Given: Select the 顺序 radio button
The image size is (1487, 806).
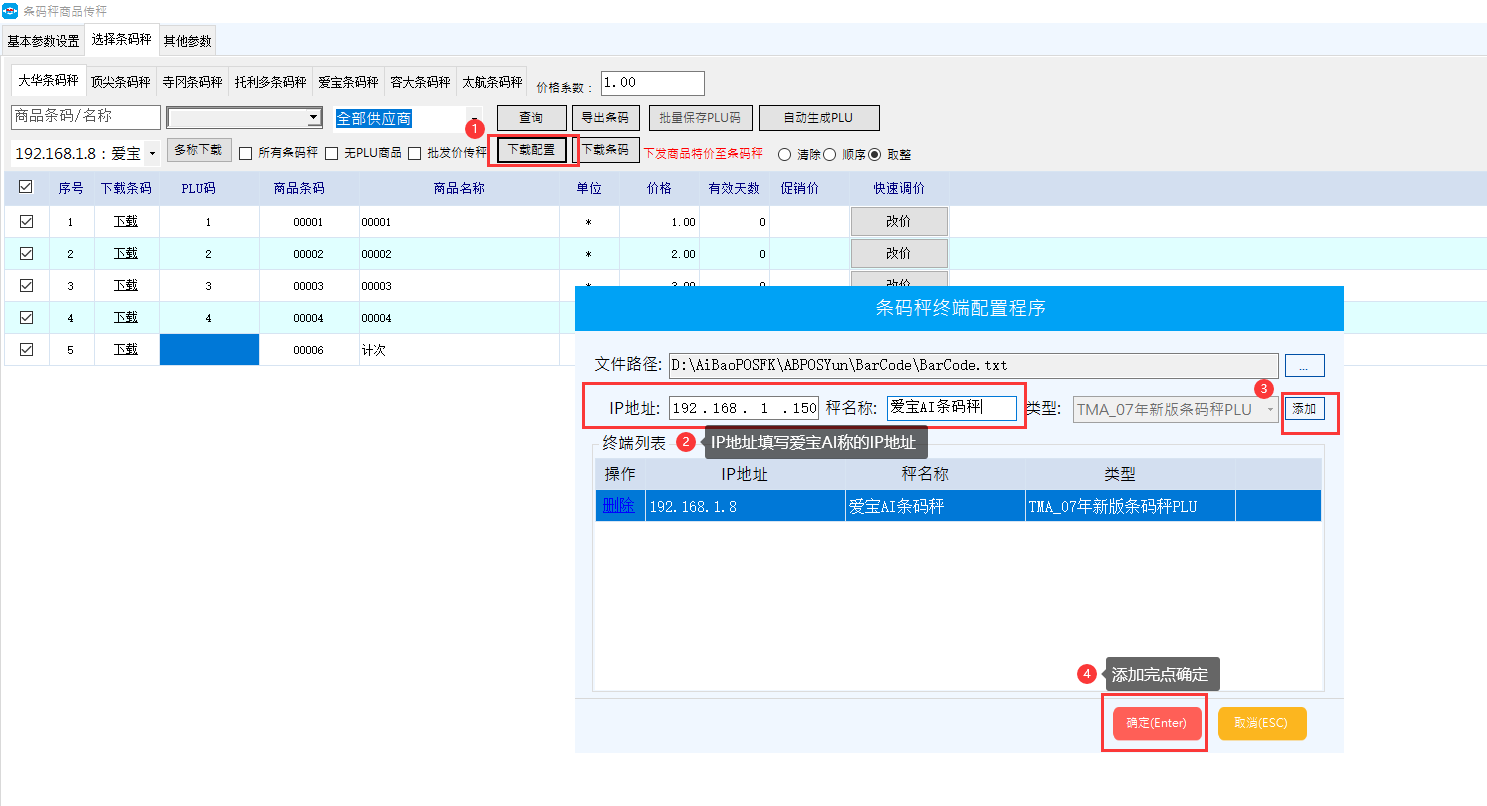Looking at the screenshot, I should [x=830, y=155].
